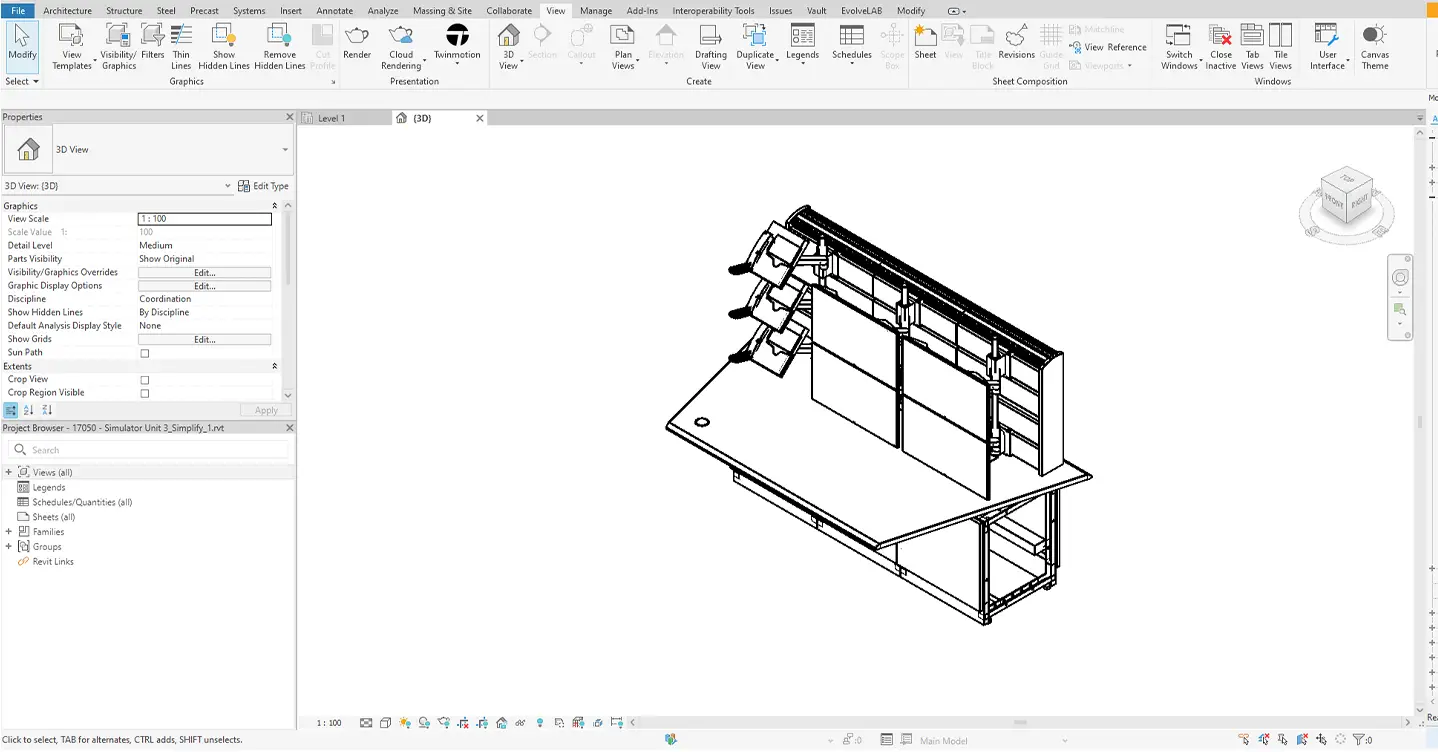Enable the Crop View checkbox
1438x752 pixels.
coord(144,379)
